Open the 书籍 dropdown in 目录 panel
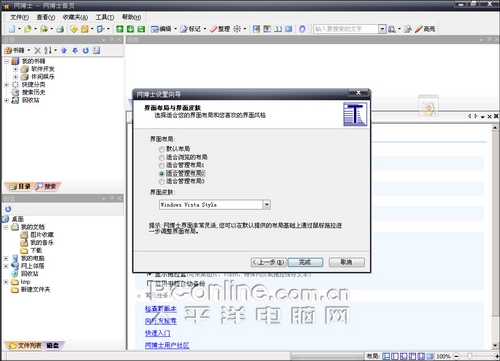This screenshot has width=500, height=361. click(29, 50)
